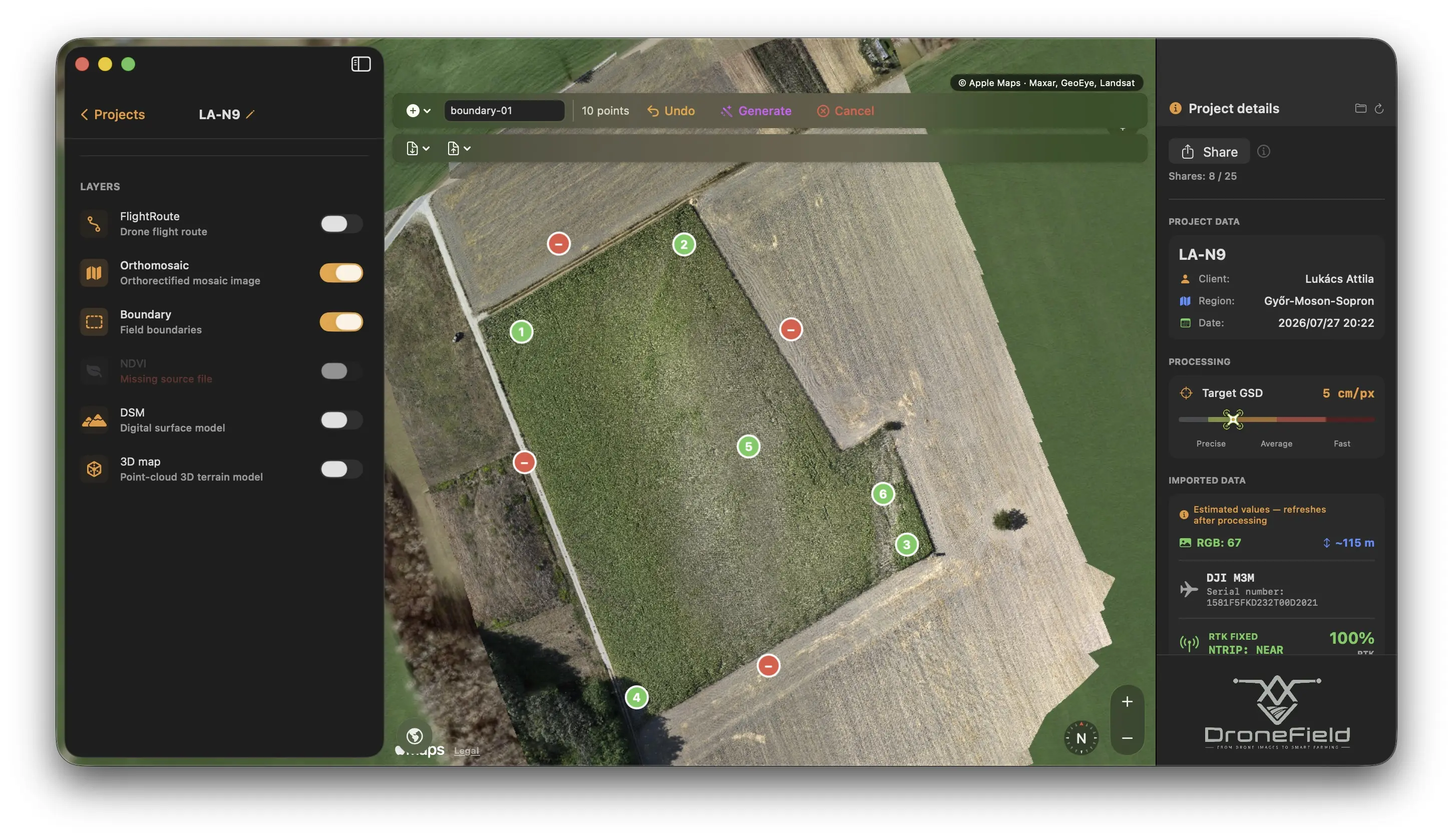Click the 3D map cube icon
Viewport: 1453px width, 840px height.
(x=94, y=469)
